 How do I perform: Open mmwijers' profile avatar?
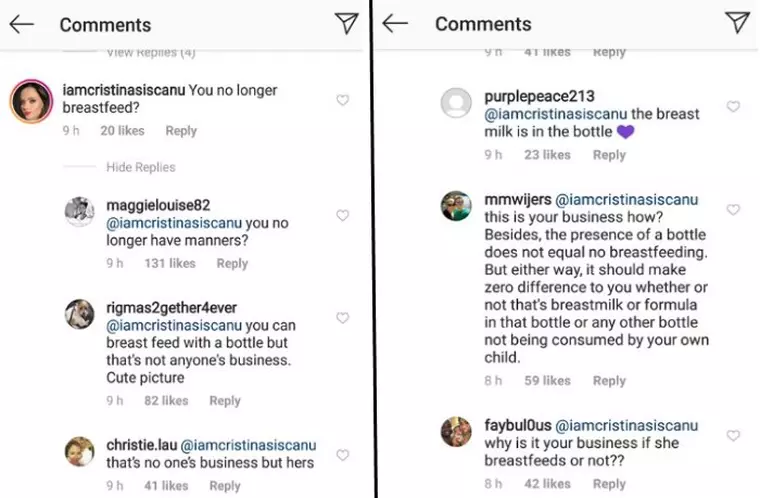[x=457, y=206]
